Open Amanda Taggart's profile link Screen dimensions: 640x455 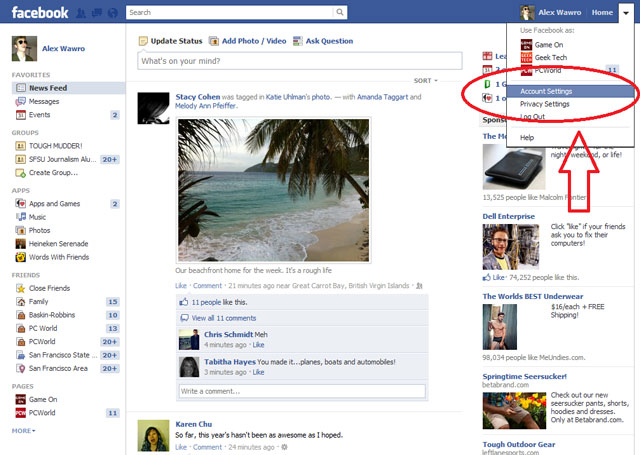[382, 97]
